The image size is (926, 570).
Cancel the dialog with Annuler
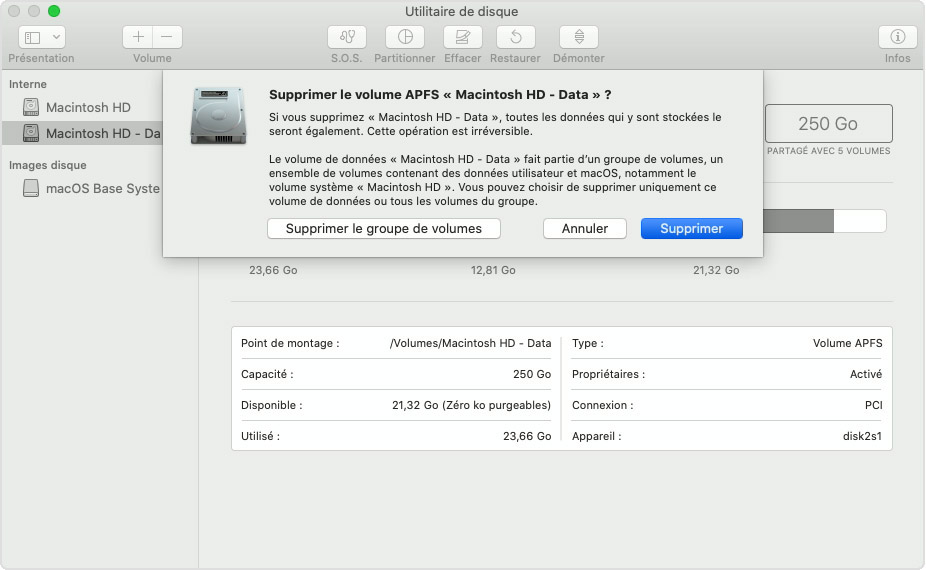tap(585, 229)
